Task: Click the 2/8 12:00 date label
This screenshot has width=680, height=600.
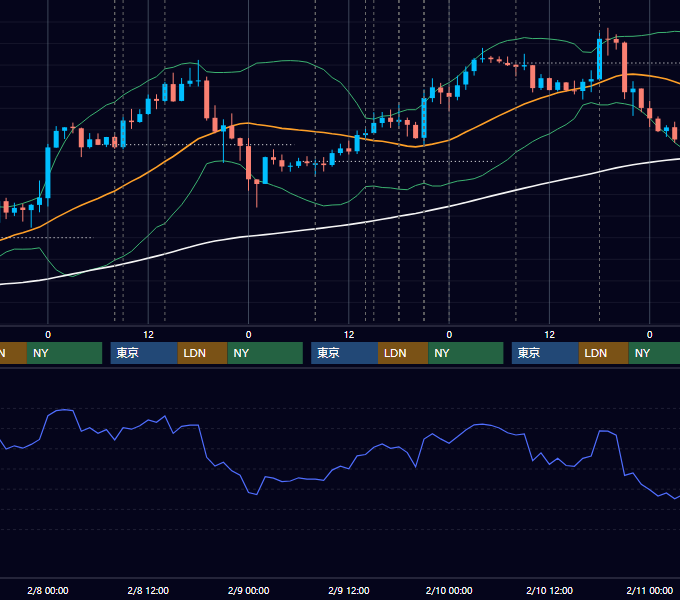Action: pos(148,590)
